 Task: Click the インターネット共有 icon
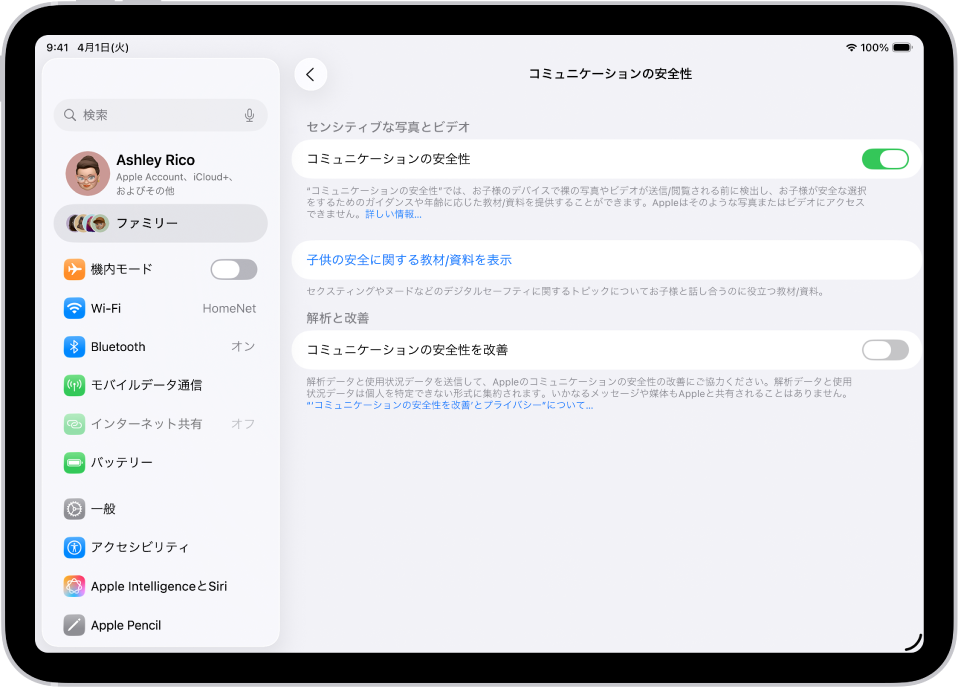73,424
